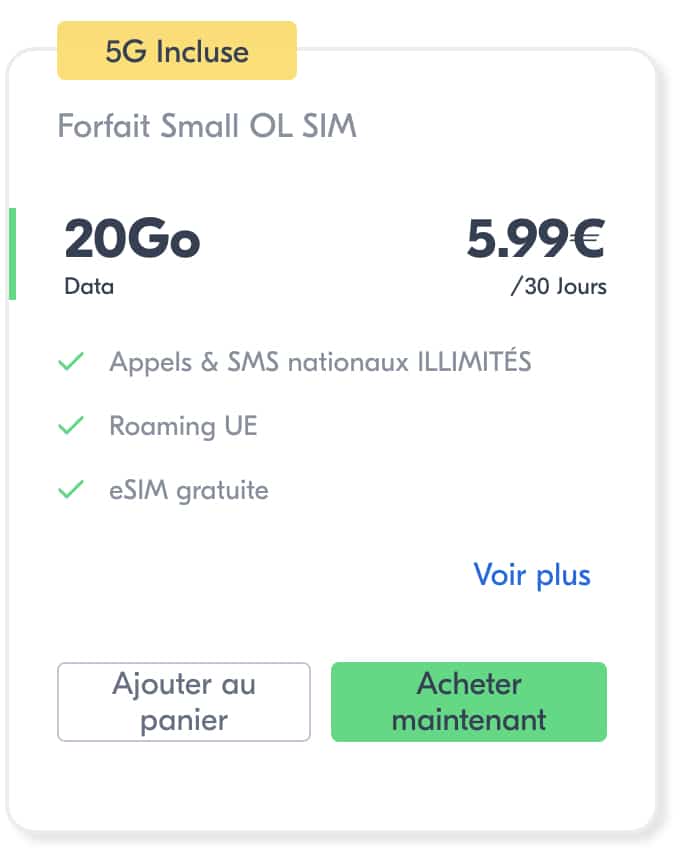Click the yellow 5G Incluse badge
The width and height of the screenshot is (680, 854).
coord(176,51)
